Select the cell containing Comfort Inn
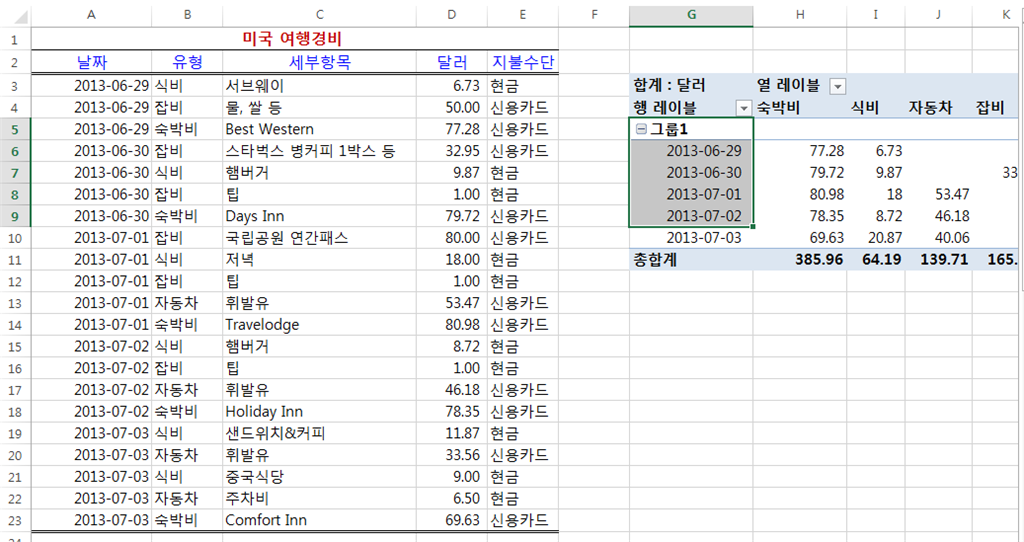Image resolution: width=1024 pixels, height=542 pixels. pyautogui.click(x=319, y=520)
